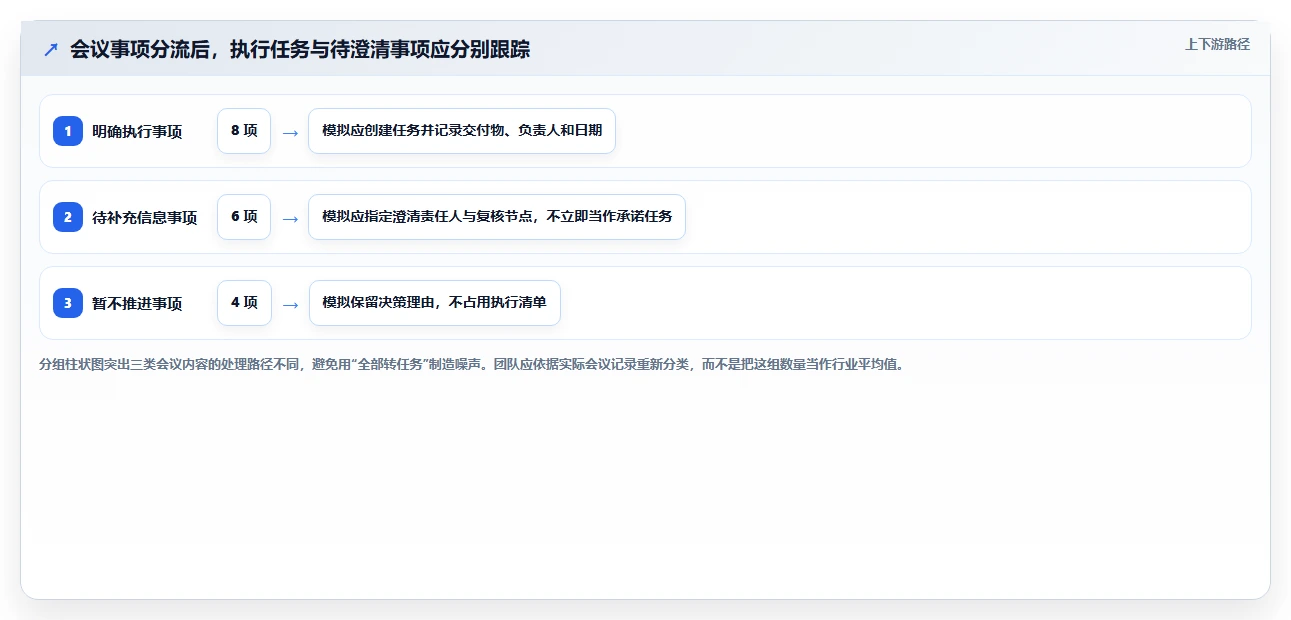Click the arrow after the 8 项 chip
Image resolution: width=1291 pixels, height=620 pixels.
coord(290,132)
